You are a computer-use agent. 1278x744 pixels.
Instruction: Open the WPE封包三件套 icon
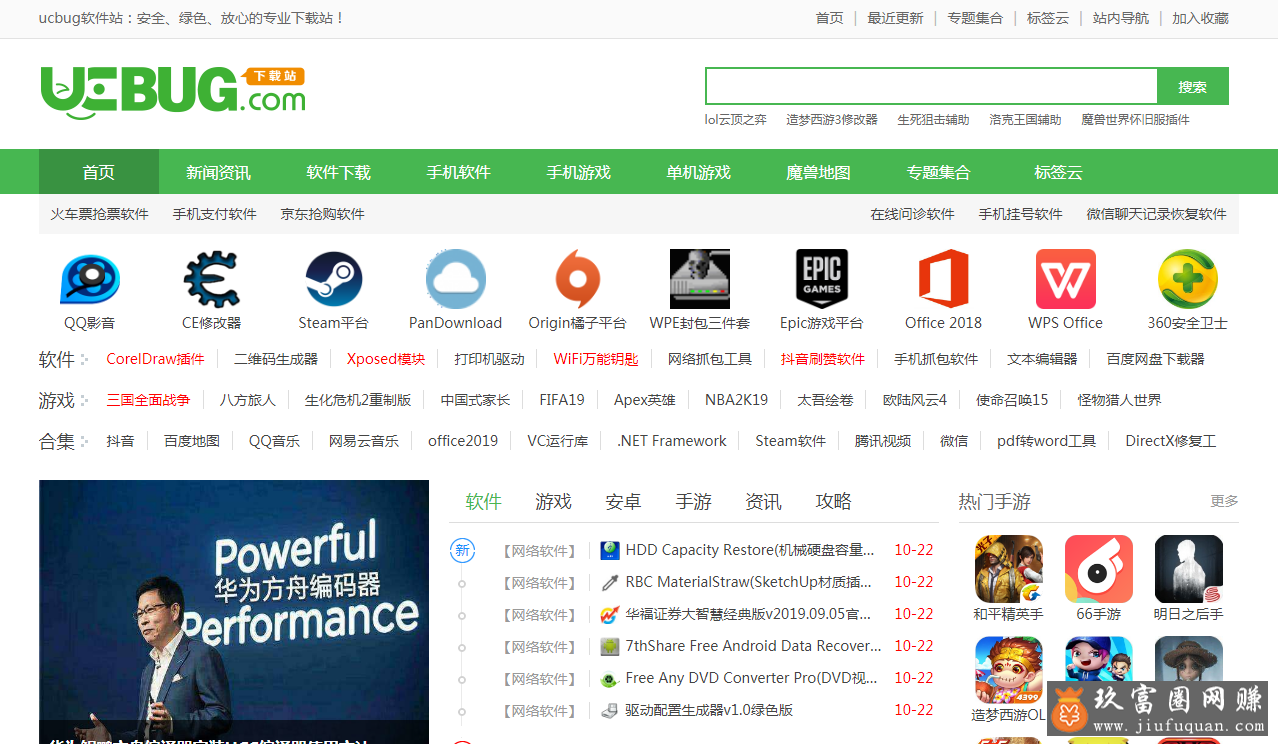click(x=700, y=279)
